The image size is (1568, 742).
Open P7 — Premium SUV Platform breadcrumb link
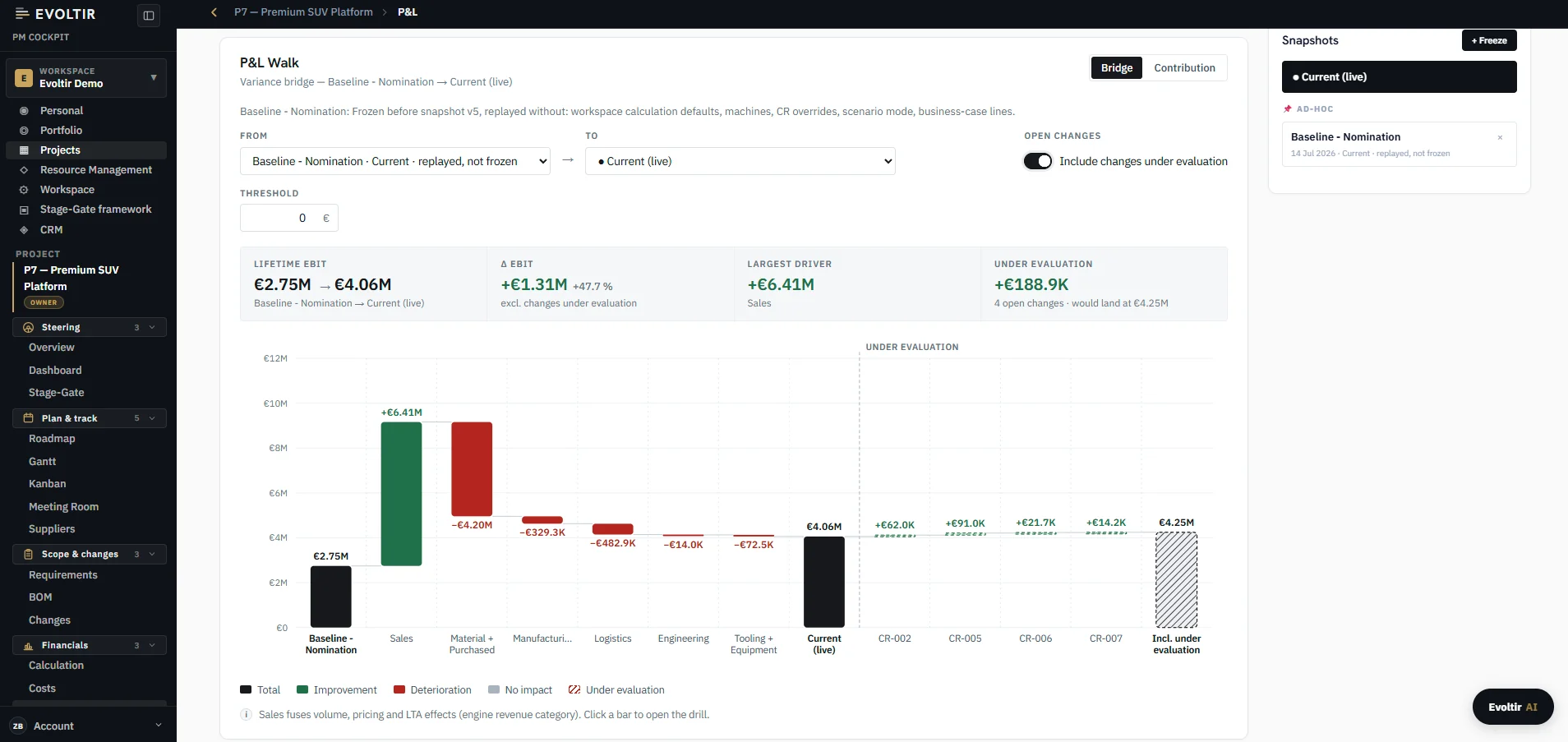[x=303, y=12]
